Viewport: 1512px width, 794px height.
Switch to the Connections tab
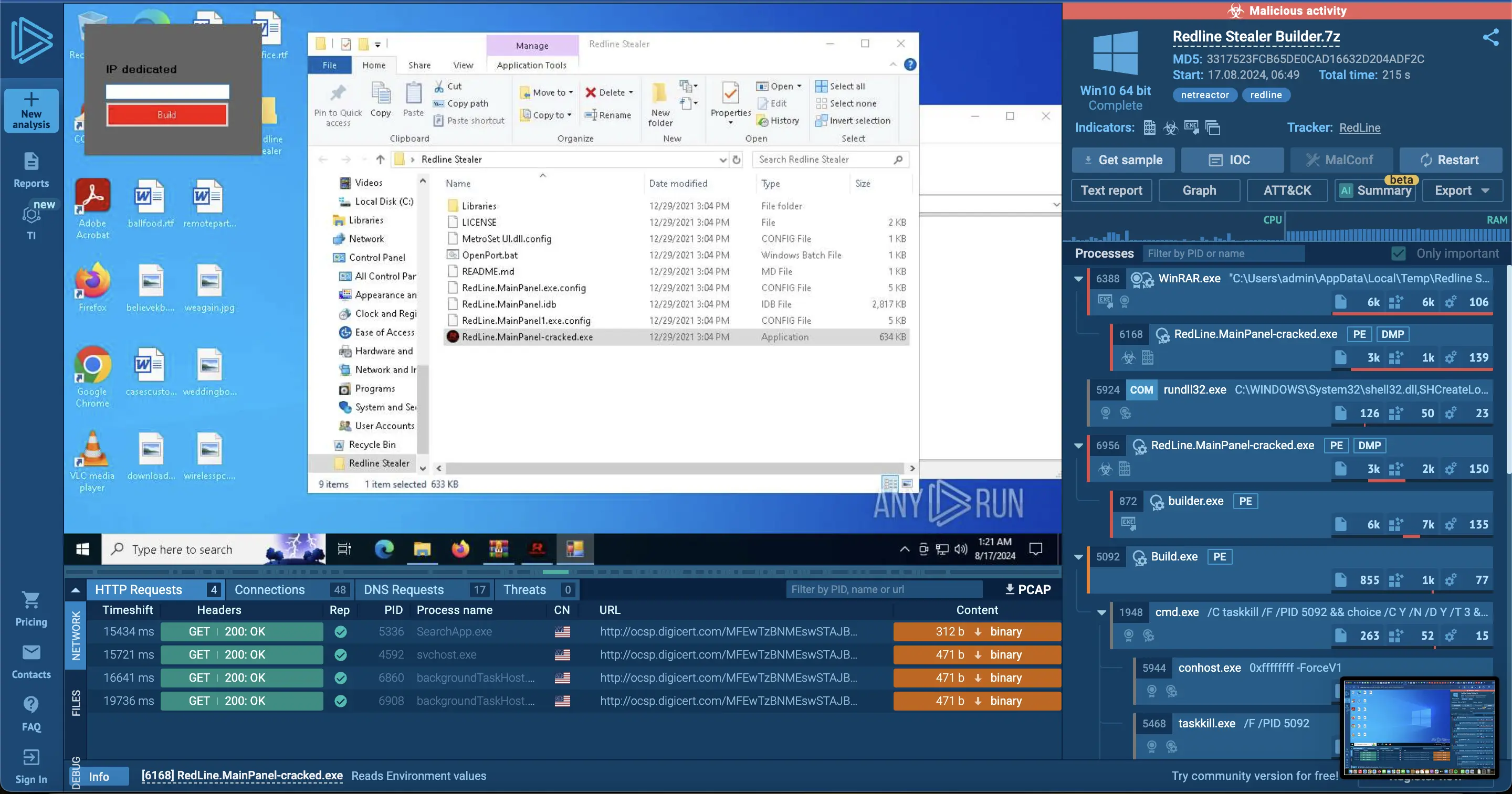[289, 590]
